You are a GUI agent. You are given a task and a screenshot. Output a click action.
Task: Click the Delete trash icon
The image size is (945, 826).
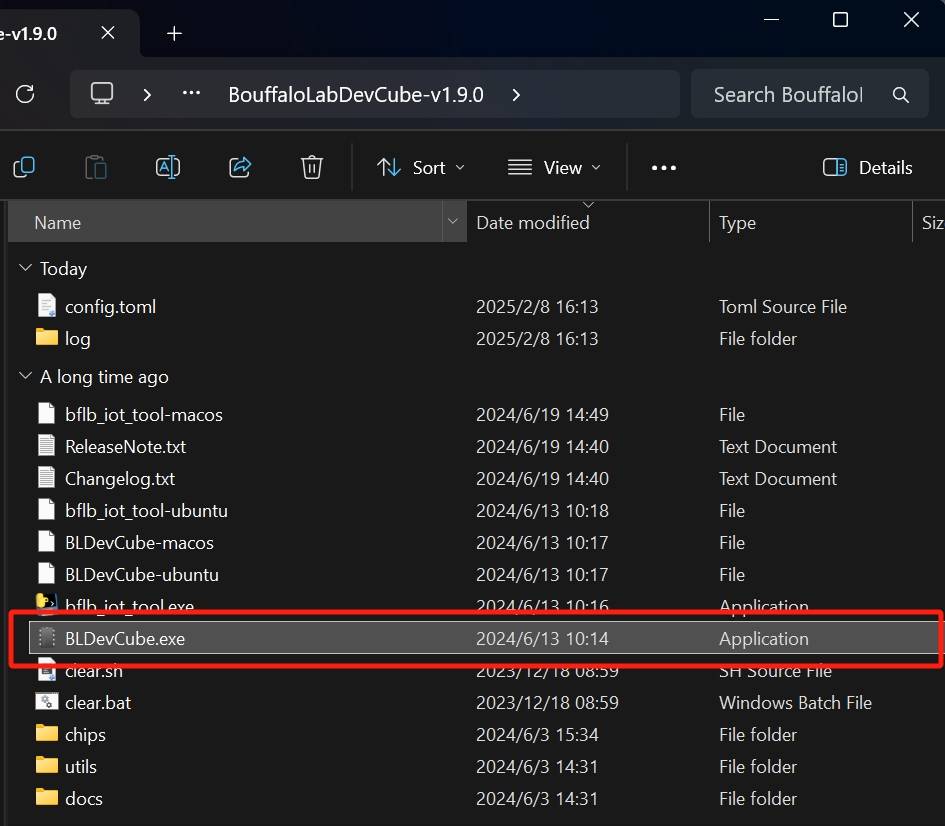coord(312,167)
